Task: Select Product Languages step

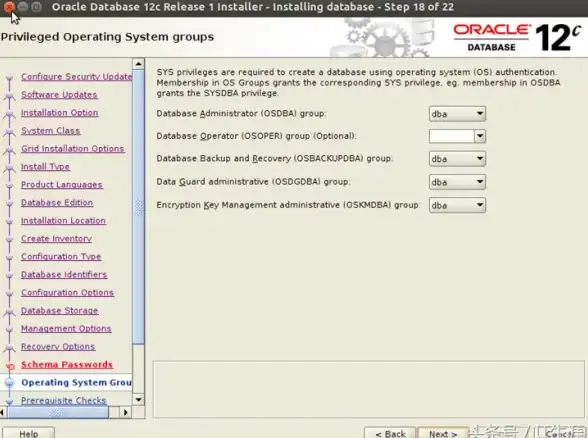Action: pyautogui.click(x=62, y=184)
